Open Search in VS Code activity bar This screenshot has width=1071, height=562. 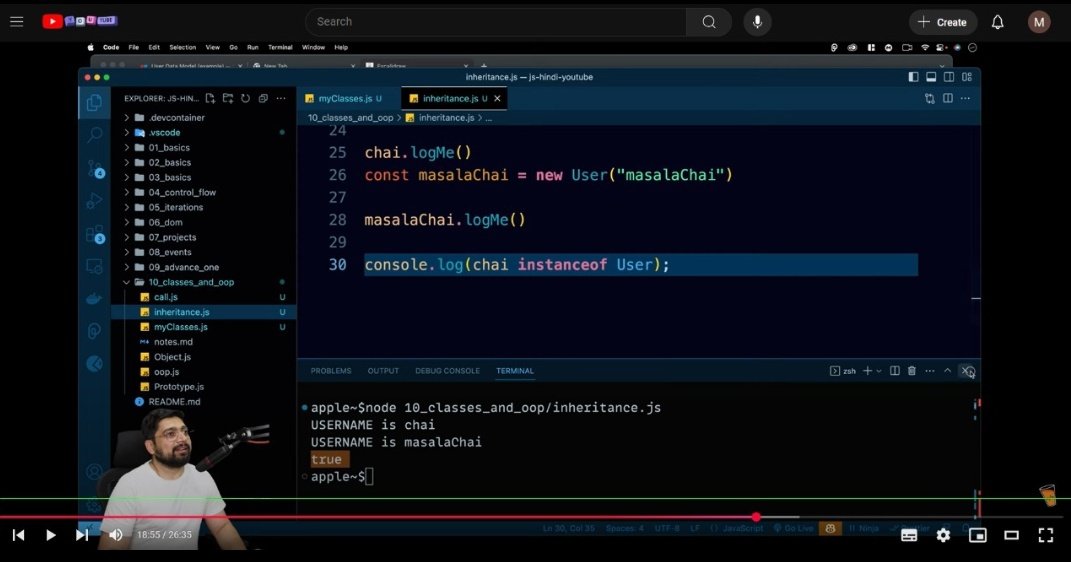(x=94, y=135)
